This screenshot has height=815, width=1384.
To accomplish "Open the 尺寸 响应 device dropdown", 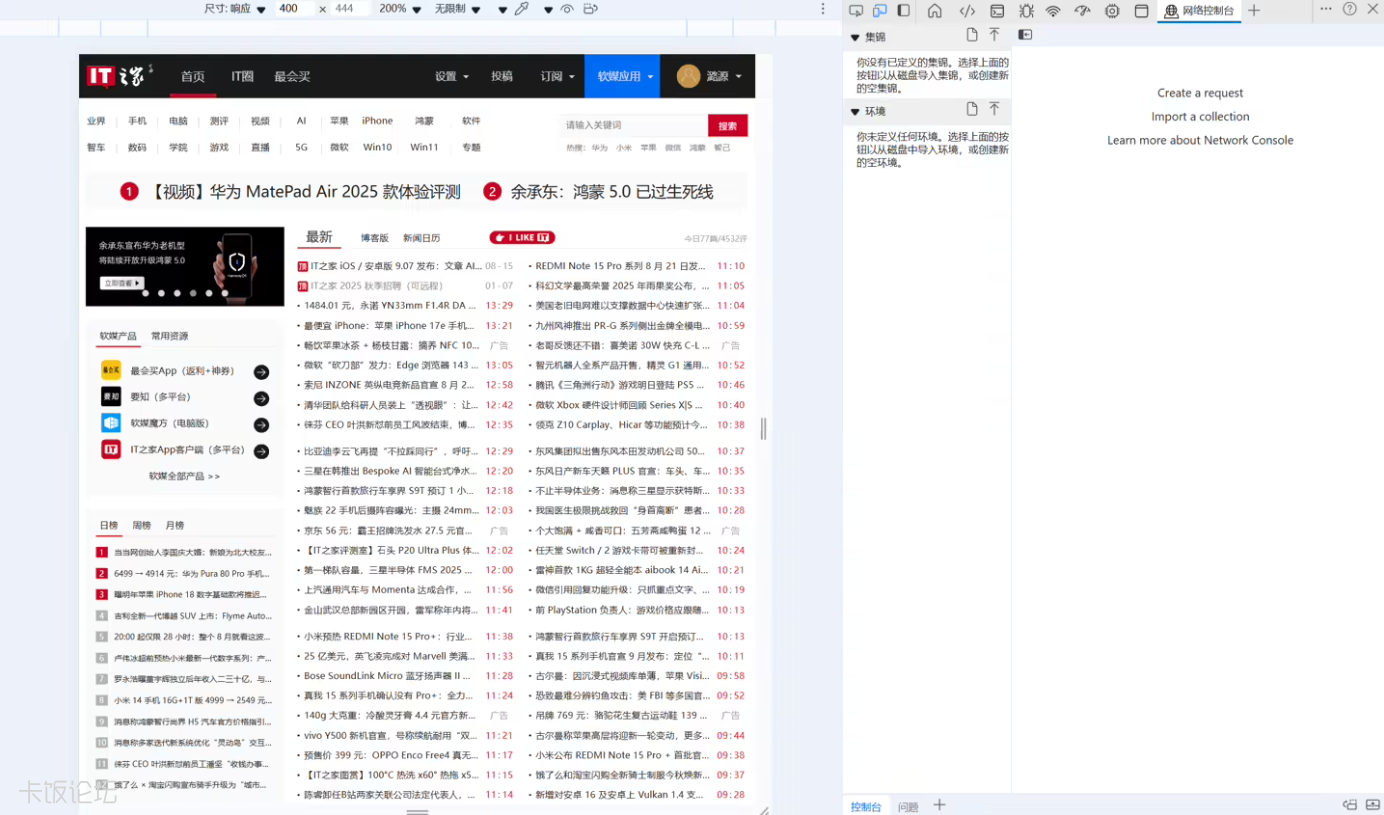I will 235,9.
